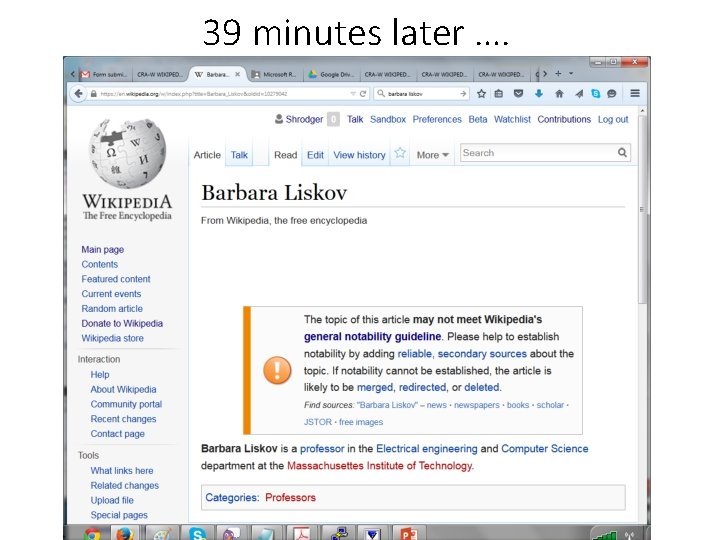Open the Shrodger user page
The height and width of the screenshot is (540, 720).
point(304,119)
